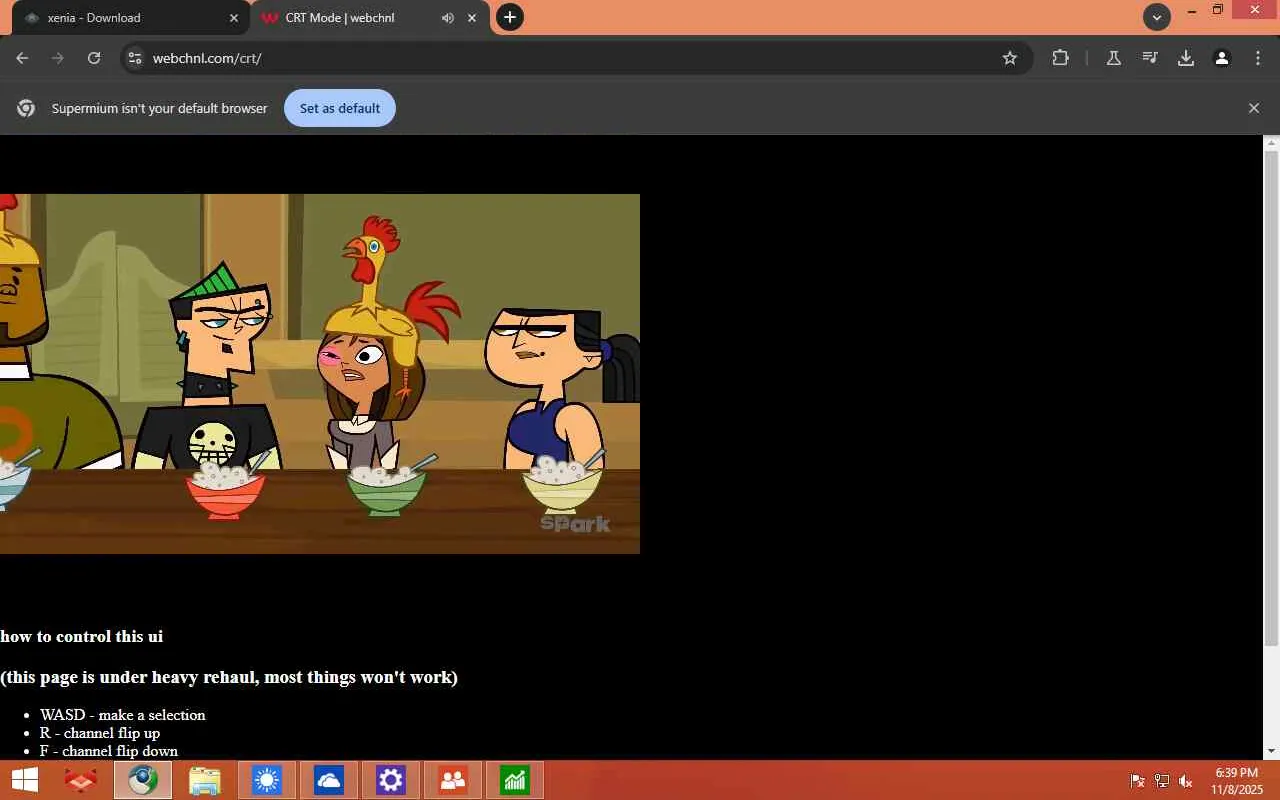Screen dimensions: 1280x800
Task: Open OneDrive from the taskbar
Action: [x=328, y=780]
